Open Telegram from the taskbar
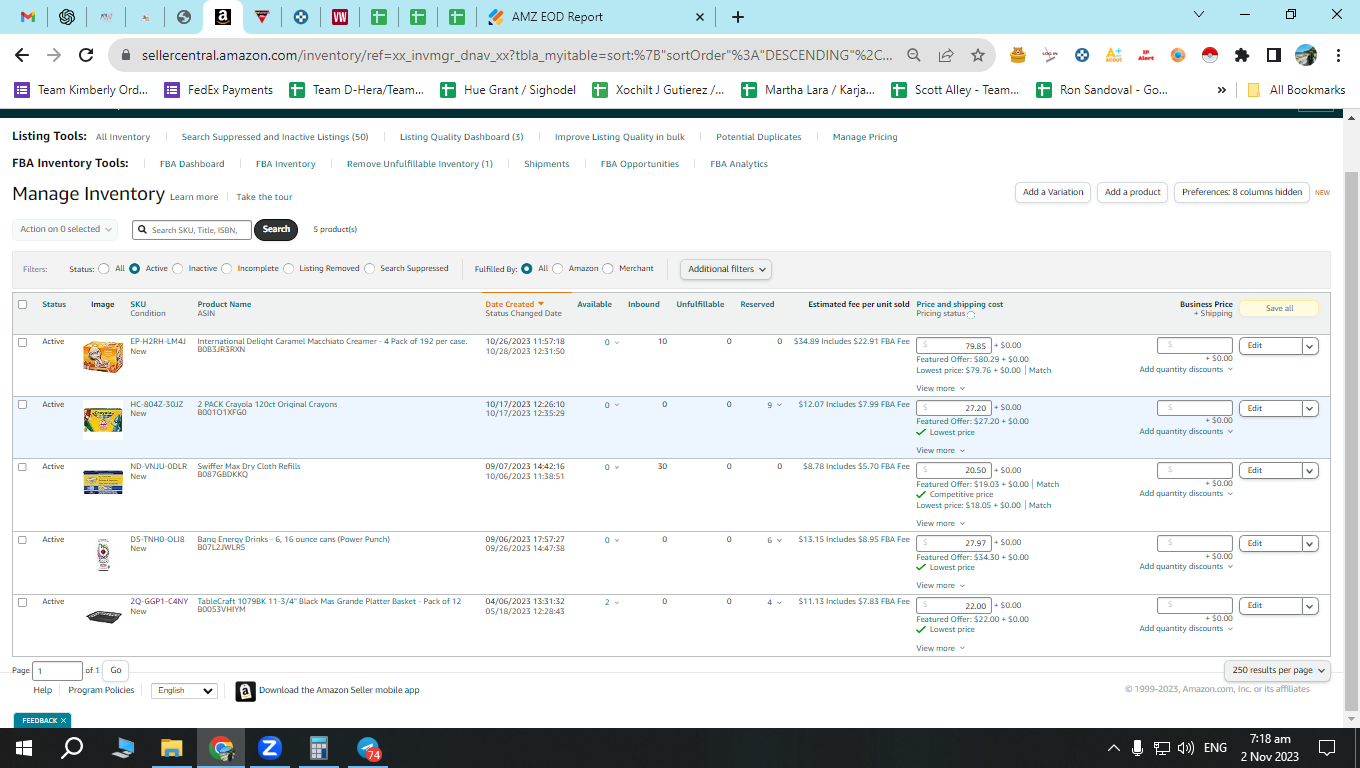Viewport: 1360px width, 768px height. click(369, 748)
